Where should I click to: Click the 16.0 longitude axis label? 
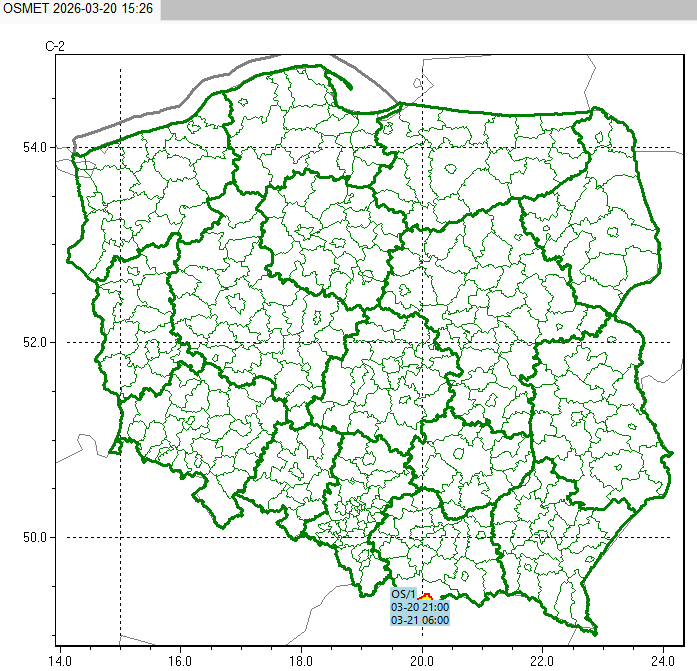click(180, 660)
